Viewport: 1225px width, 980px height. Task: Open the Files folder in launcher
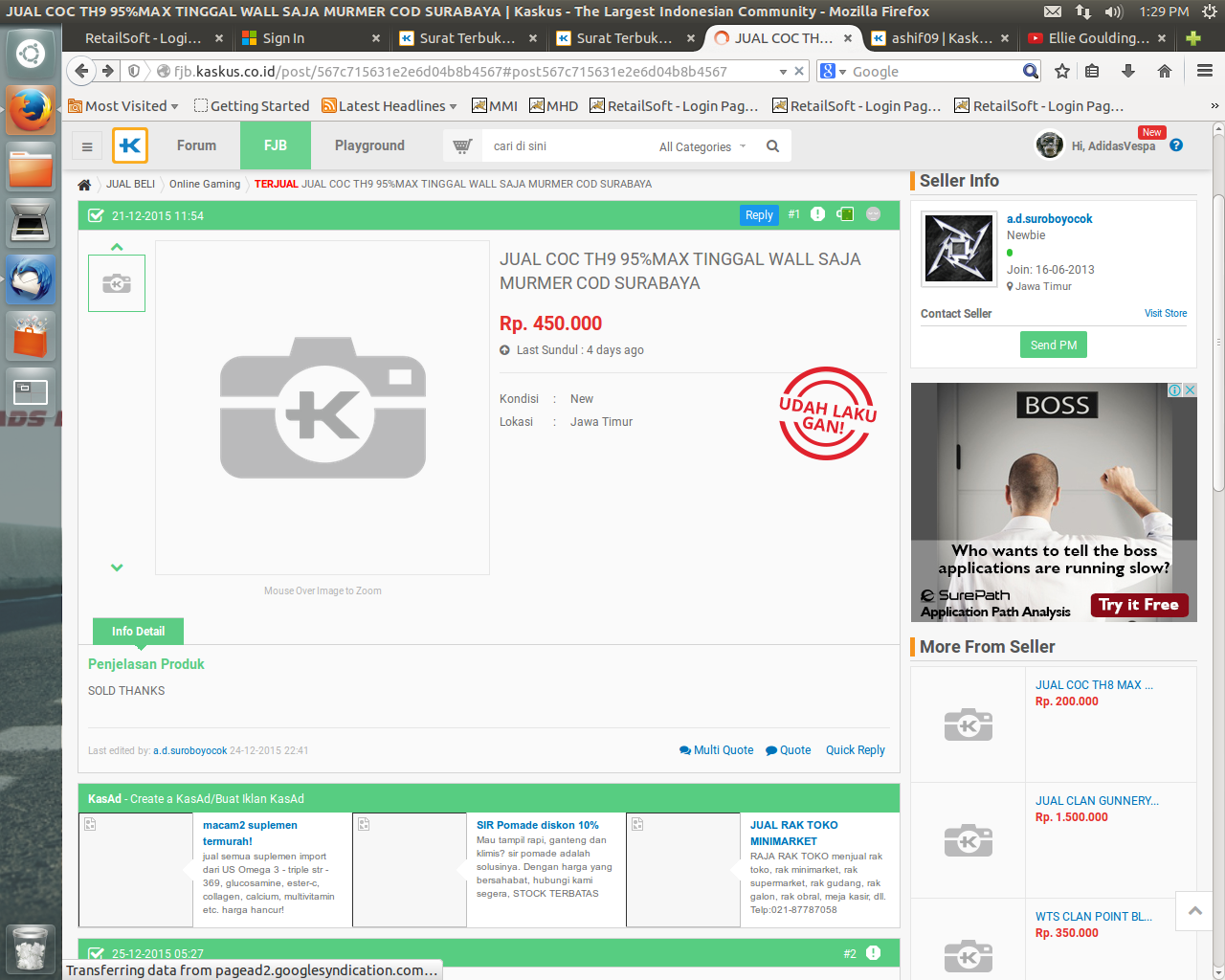tap(31, 167)
